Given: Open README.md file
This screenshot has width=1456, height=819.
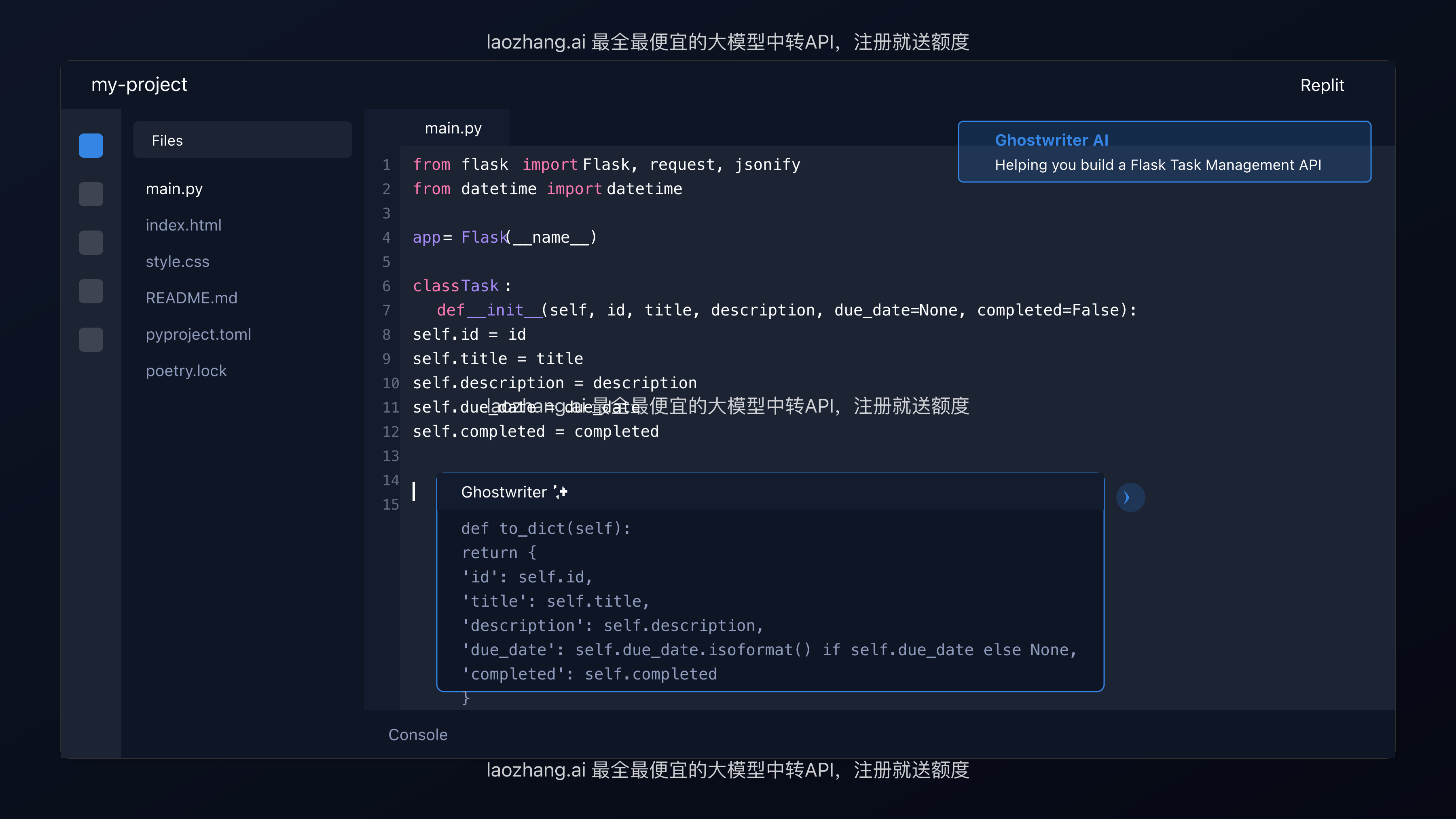Looking at the screenshot, I should [x=191, y=298].
